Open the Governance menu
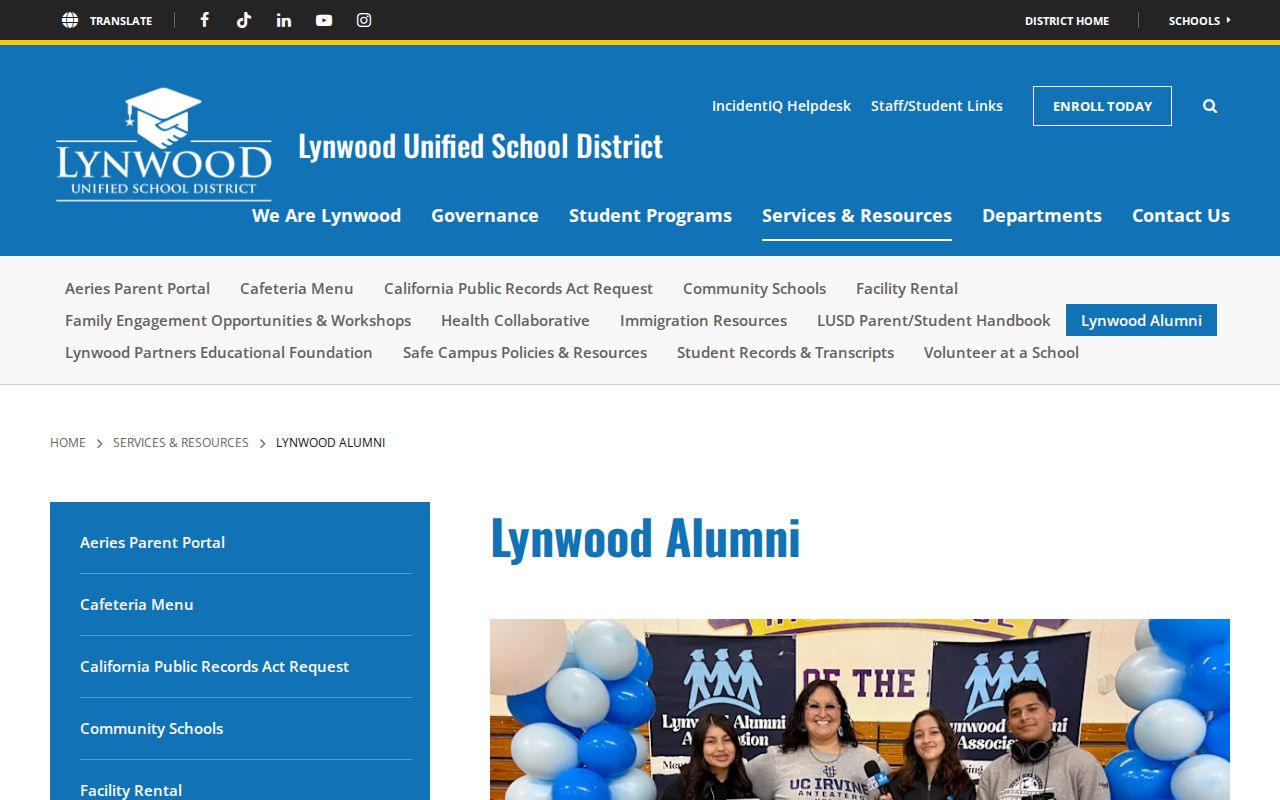This screenshot has height=800, width=1280. (x=485, y=215)
